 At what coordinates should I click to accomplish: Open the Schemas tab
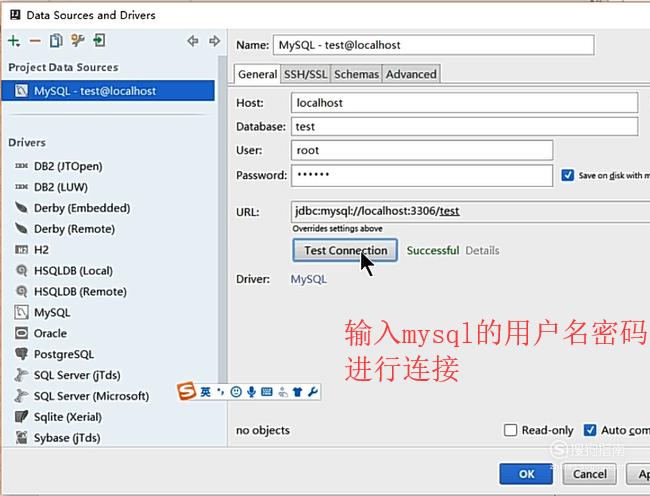tap(356, 74)
